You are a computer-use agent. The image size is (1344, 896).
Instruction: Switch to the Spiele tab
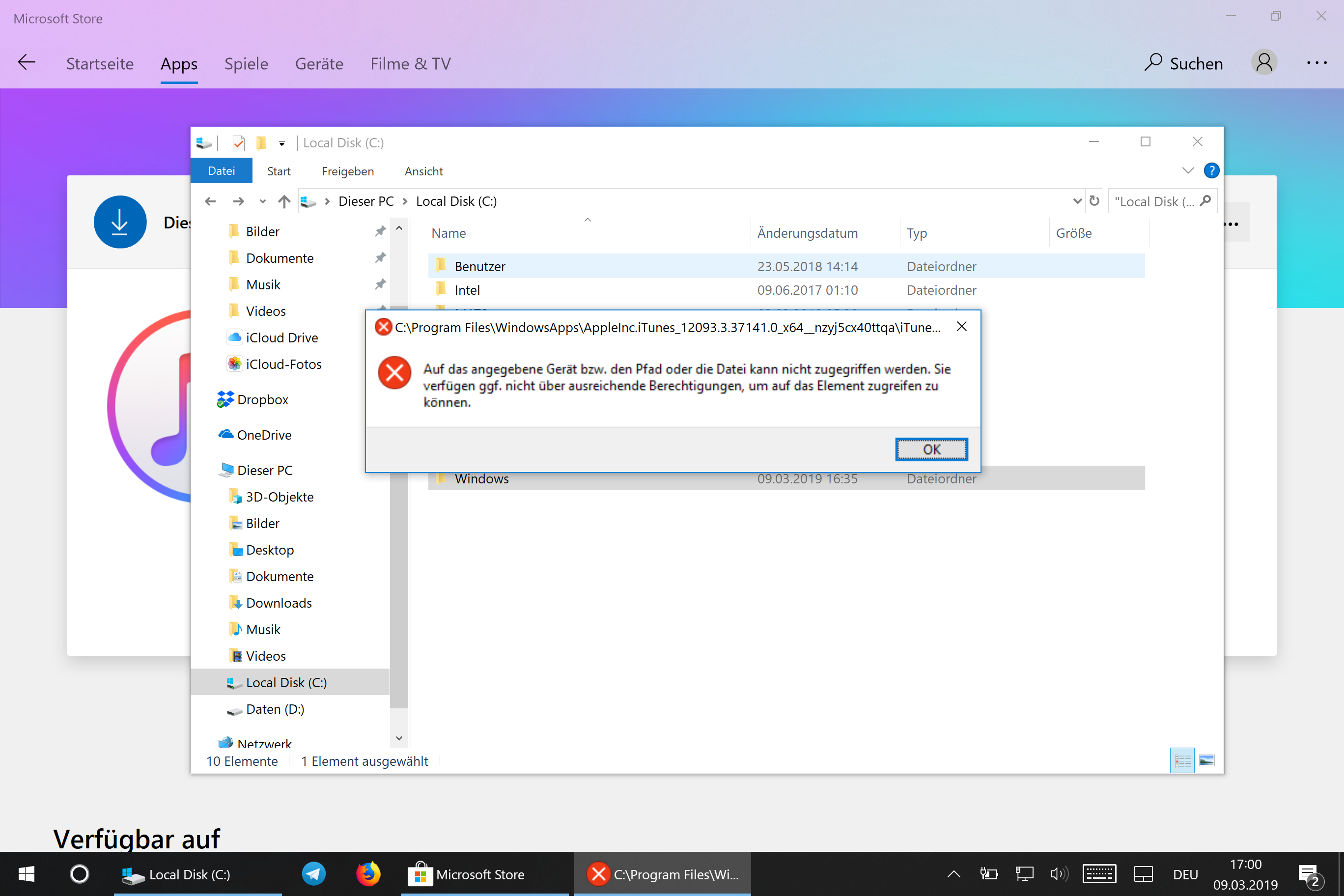point(246,63)
